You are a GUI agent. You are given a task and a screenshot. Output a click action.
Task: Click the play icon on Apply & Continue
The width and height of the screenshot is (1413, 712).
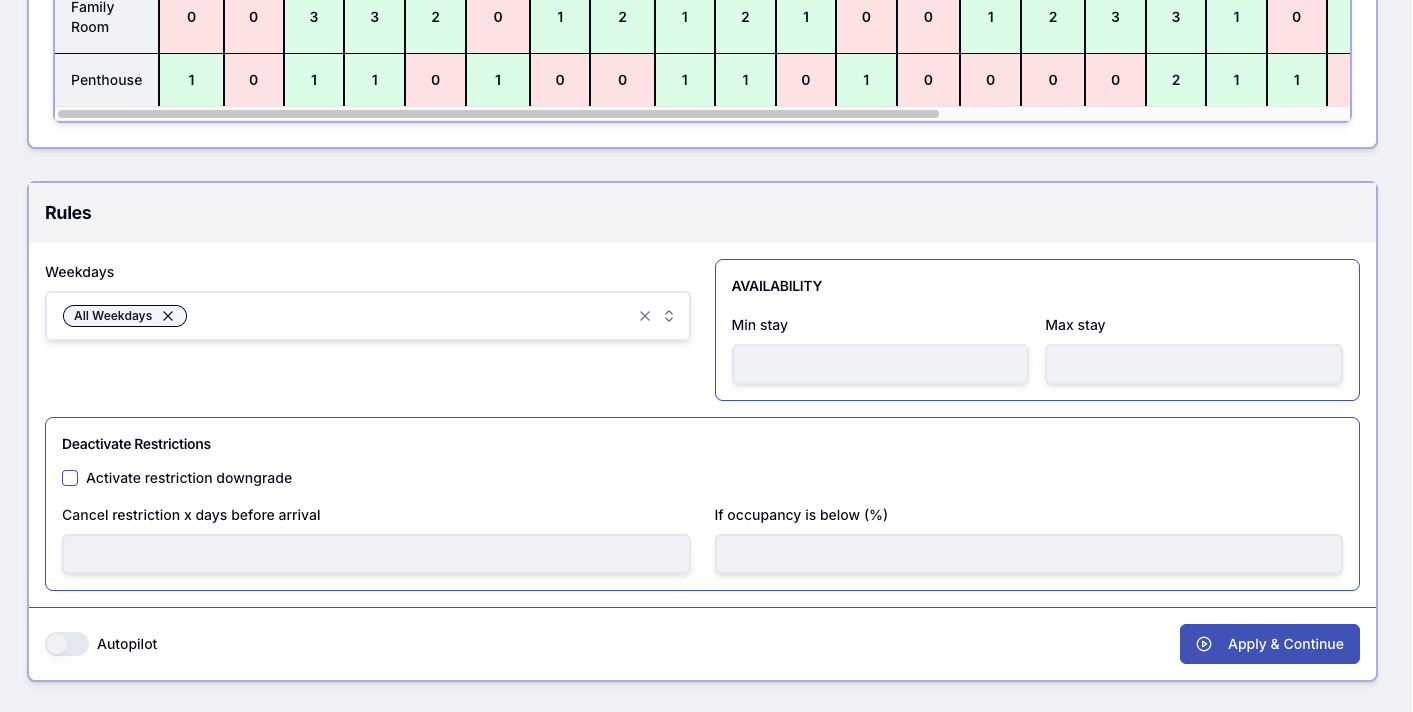coord(1204,644)
